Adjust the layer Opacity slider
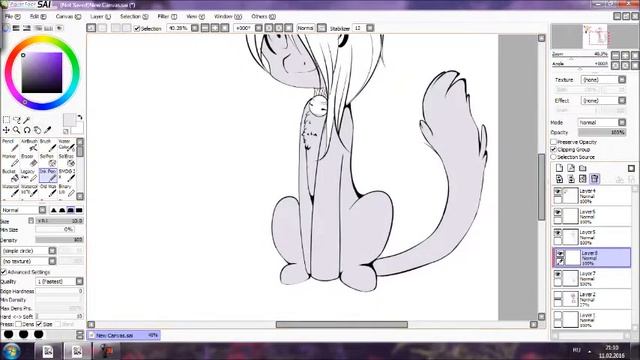This screenshot has width=640, height=360. point(602,132)
